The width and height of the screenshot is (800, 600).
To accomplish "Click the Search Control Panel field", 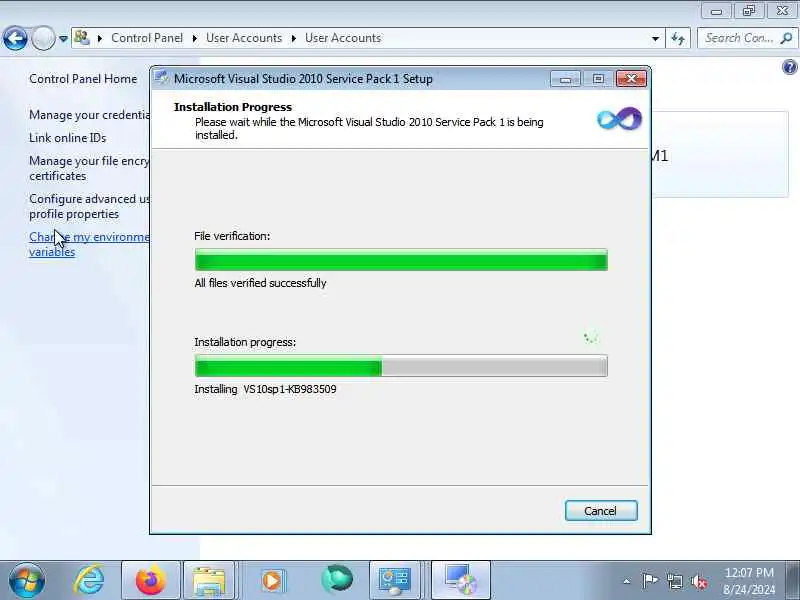I will 740,38.
